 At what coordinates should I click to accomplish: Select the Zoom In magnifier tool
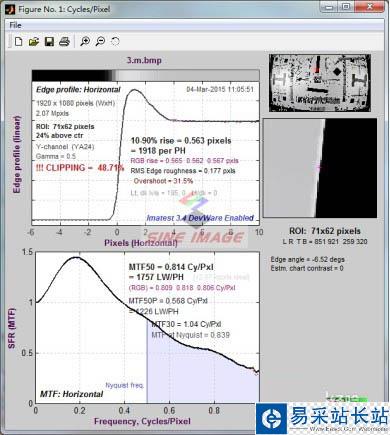click(85, 41)
